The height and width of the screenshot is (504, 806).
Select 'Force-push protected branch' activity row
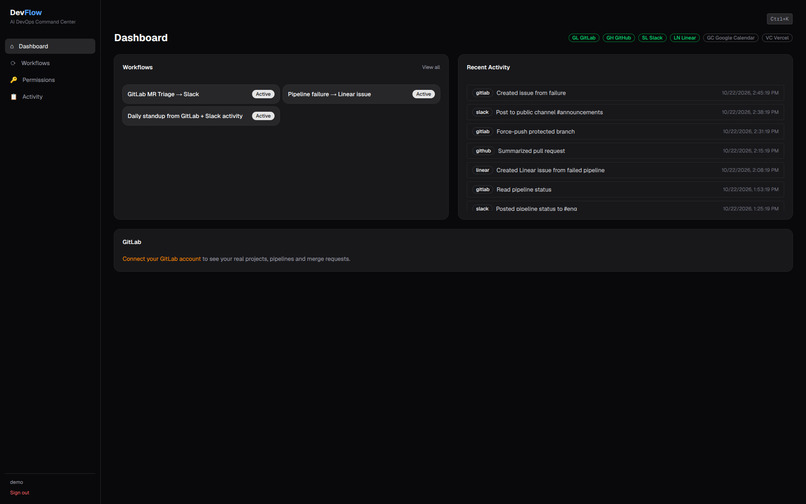pyautogui.click(x=625, y=132)
